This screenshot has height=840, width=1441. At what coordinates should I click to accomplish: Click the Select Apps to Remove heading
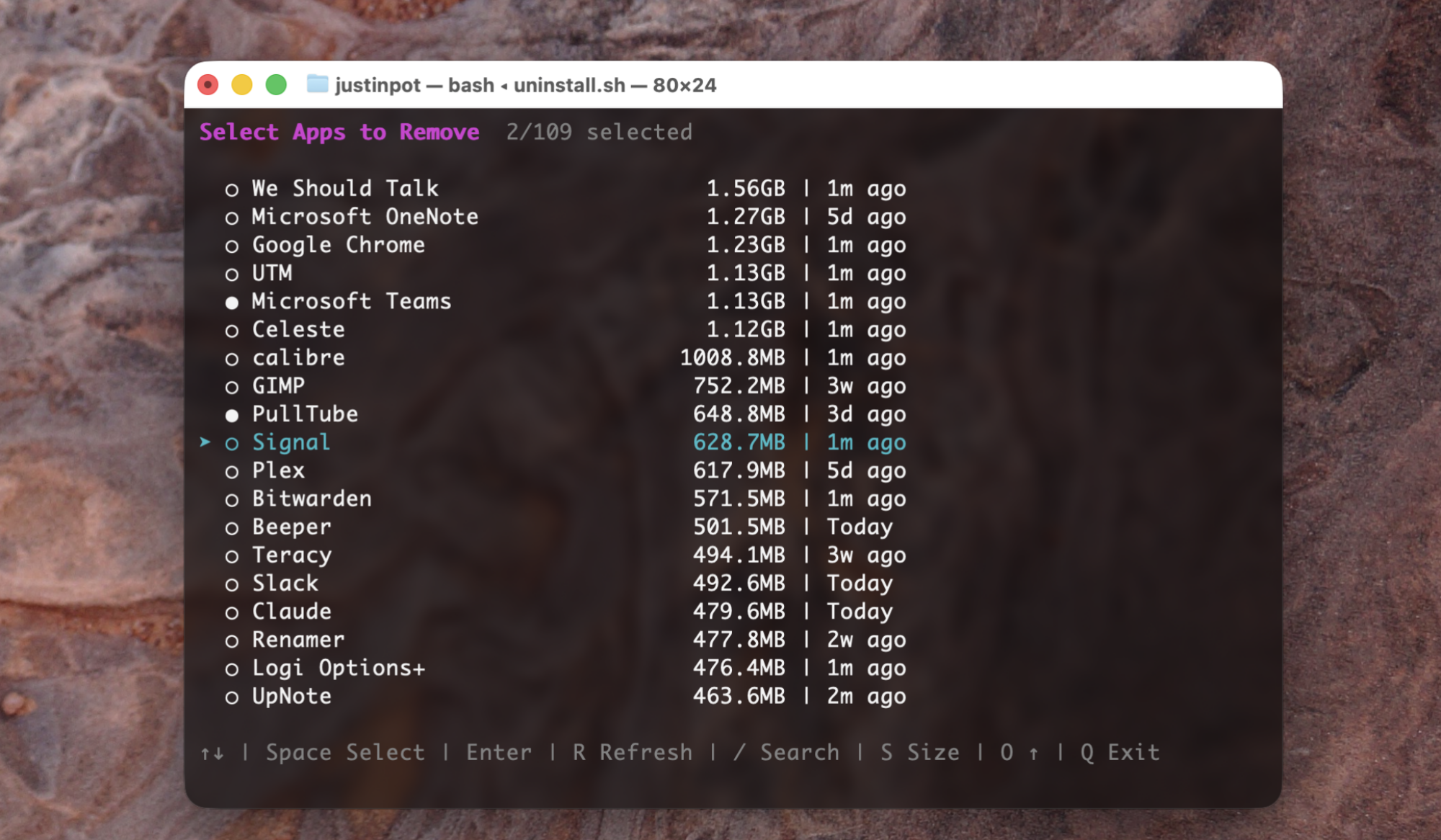(x=339, y=132)
